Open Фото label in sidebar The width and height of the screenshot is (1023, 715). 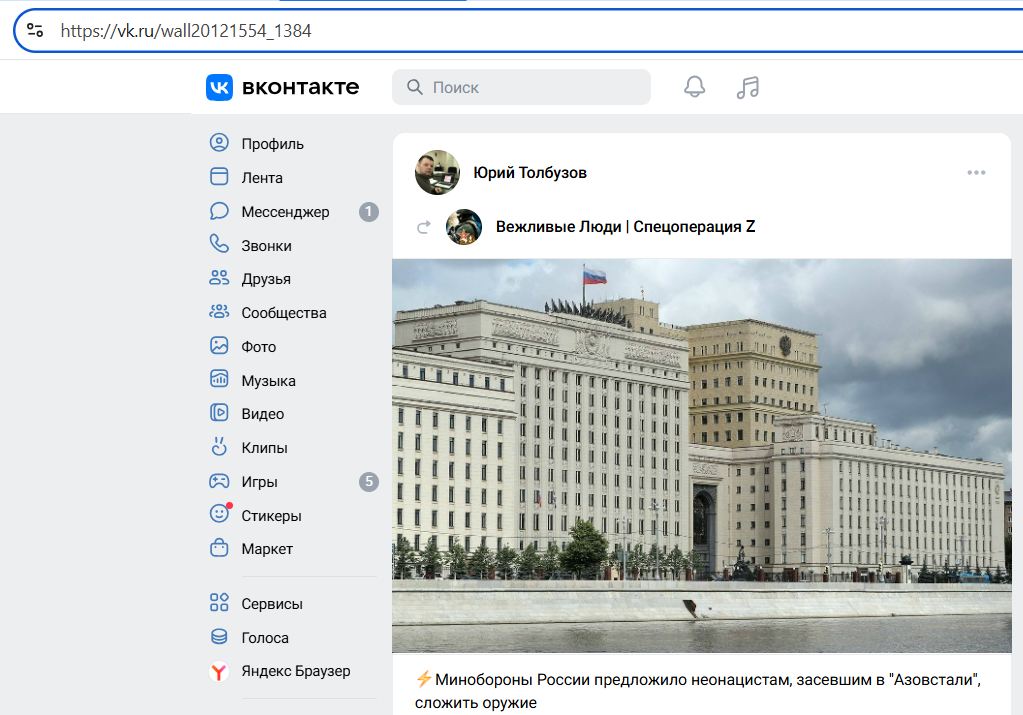tap(258, 347)
